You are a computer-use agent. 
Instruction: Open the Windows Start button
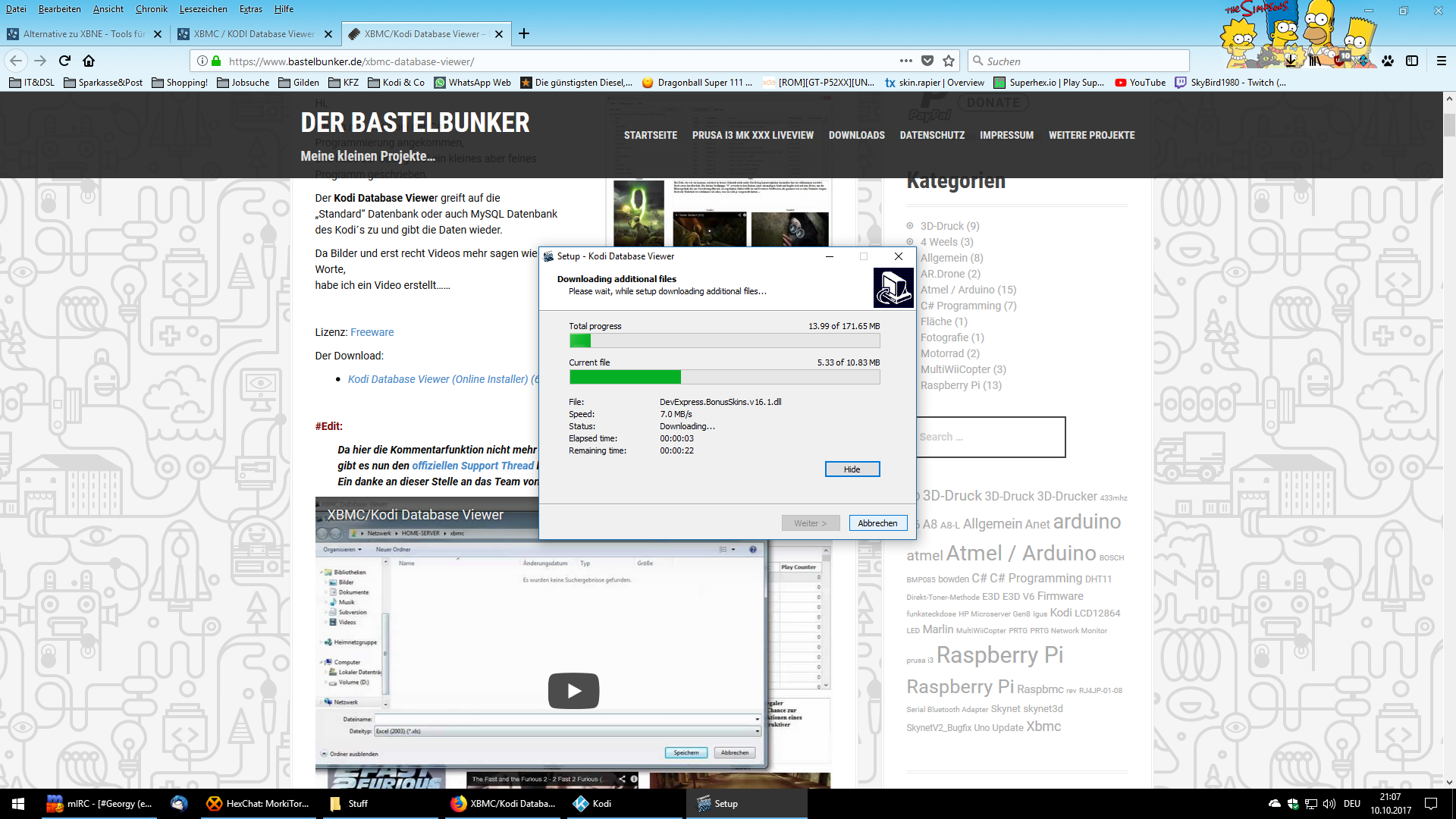pyautogui.click(x=18, y=804)
